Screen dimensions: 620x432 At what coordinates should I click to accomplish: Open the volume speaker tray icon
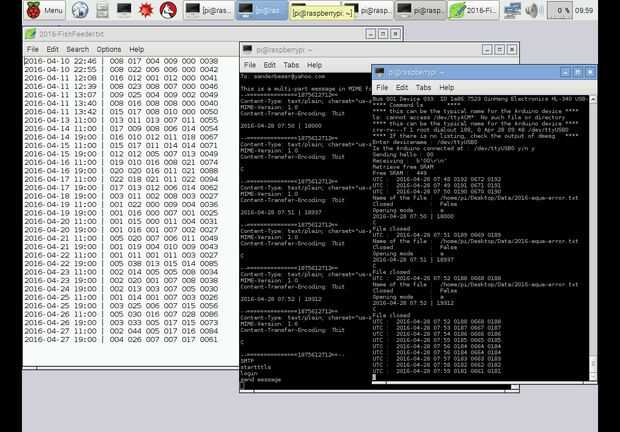pos(533,10)
